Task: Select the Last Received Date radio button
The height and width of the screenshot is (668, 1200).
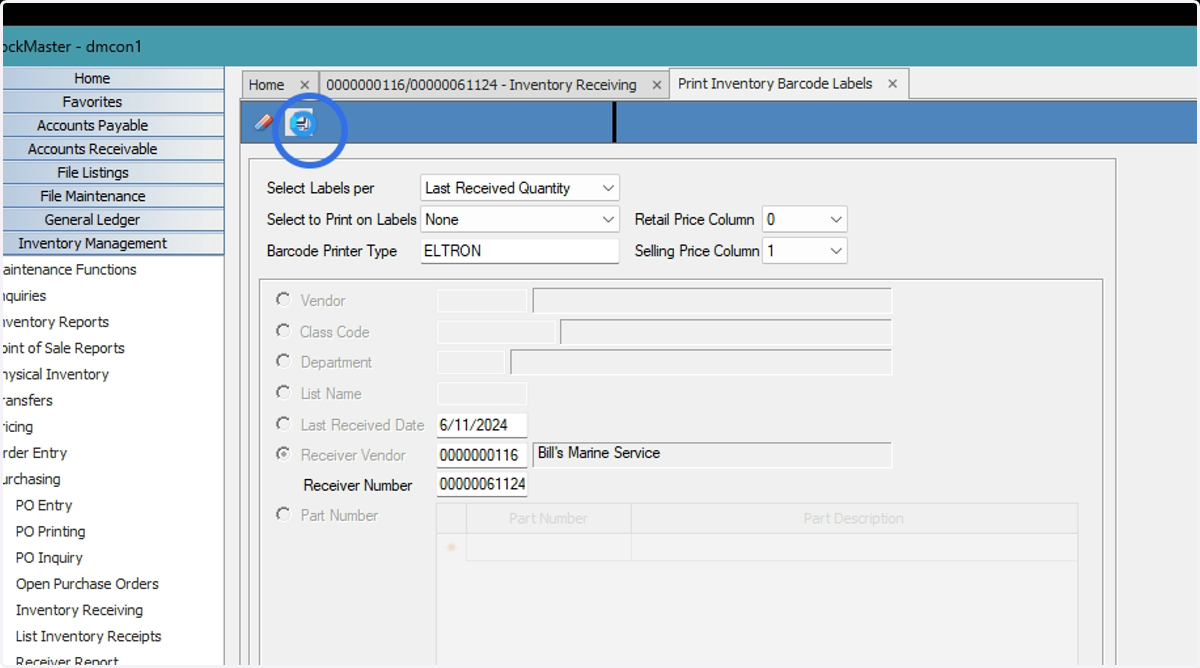Action: tap(284, 424)
